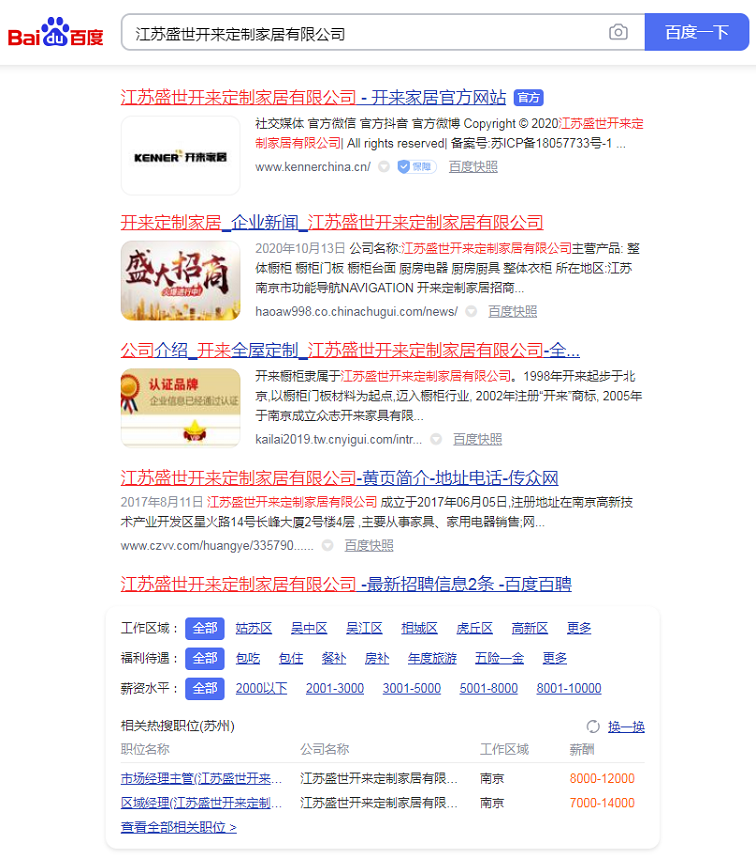Filter benefits by 年度旅游
The height and width of the screenshot is (859, 756).
click(x=432, y=658)
